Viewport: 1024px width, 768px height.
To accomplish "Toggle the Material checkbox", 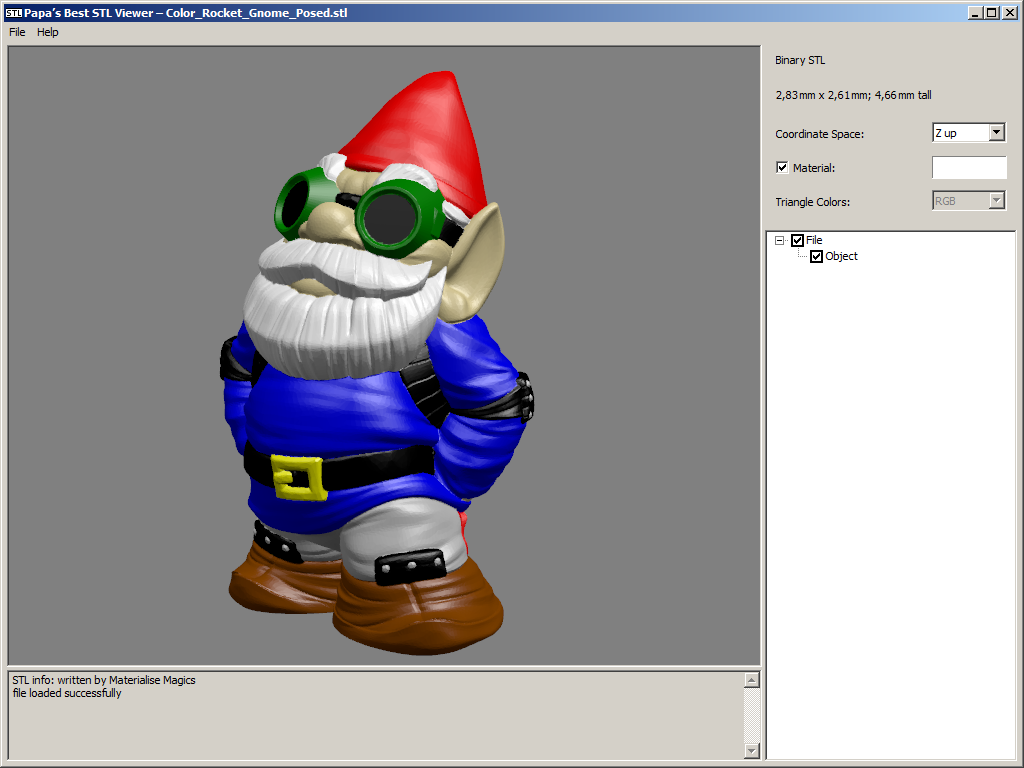I will (x=782, y=168).
